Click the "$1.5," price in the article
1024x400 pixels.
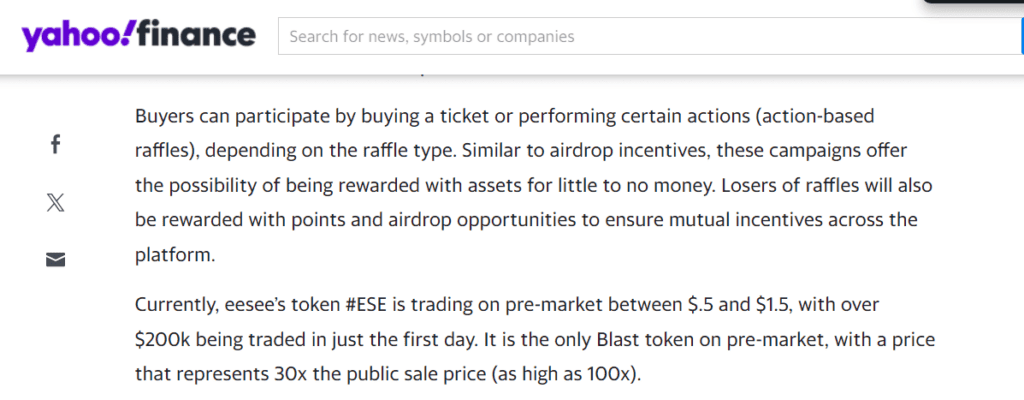(773, 305)
